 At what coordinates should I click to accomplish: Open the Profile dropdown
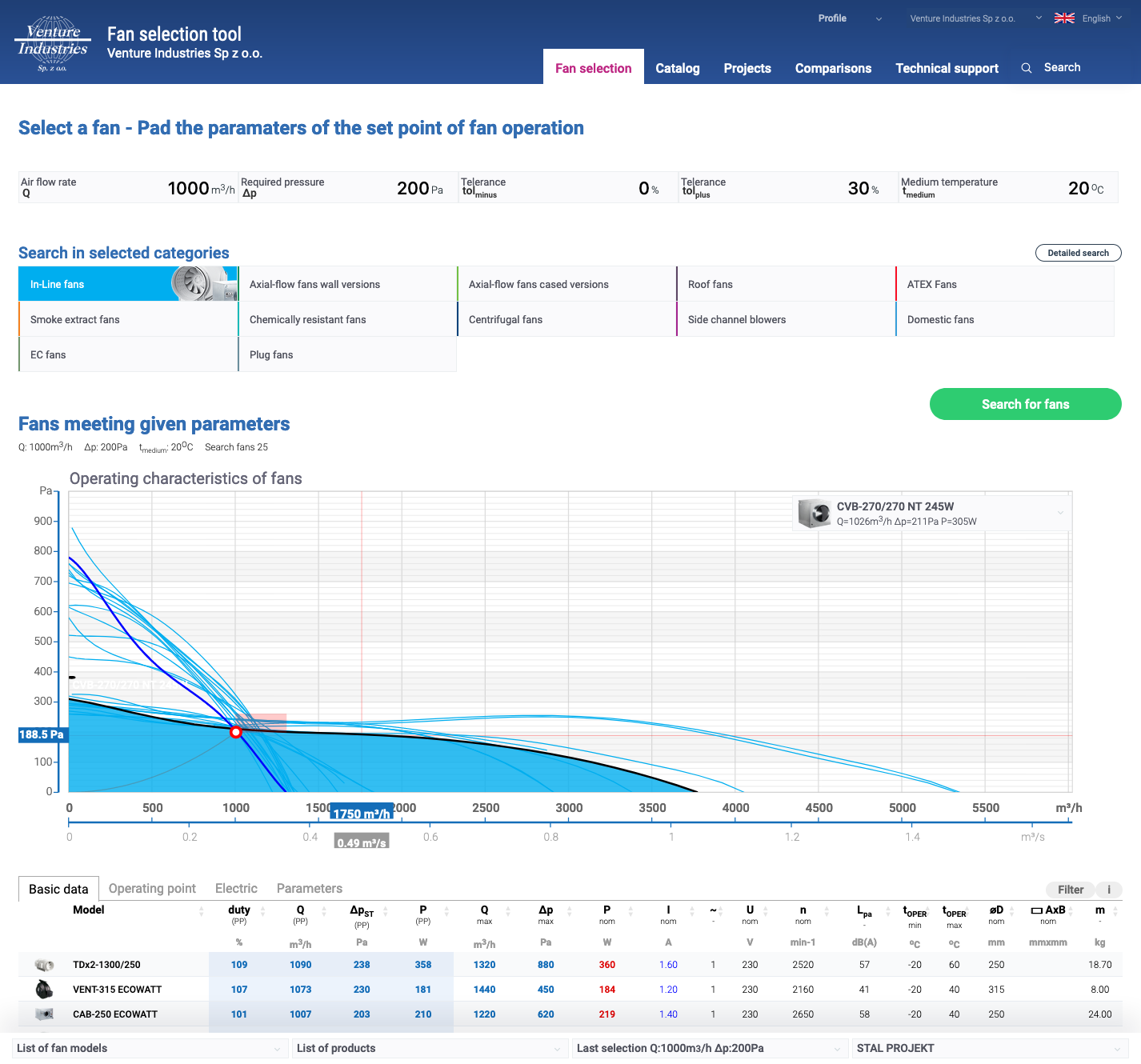tap(850, 18)
